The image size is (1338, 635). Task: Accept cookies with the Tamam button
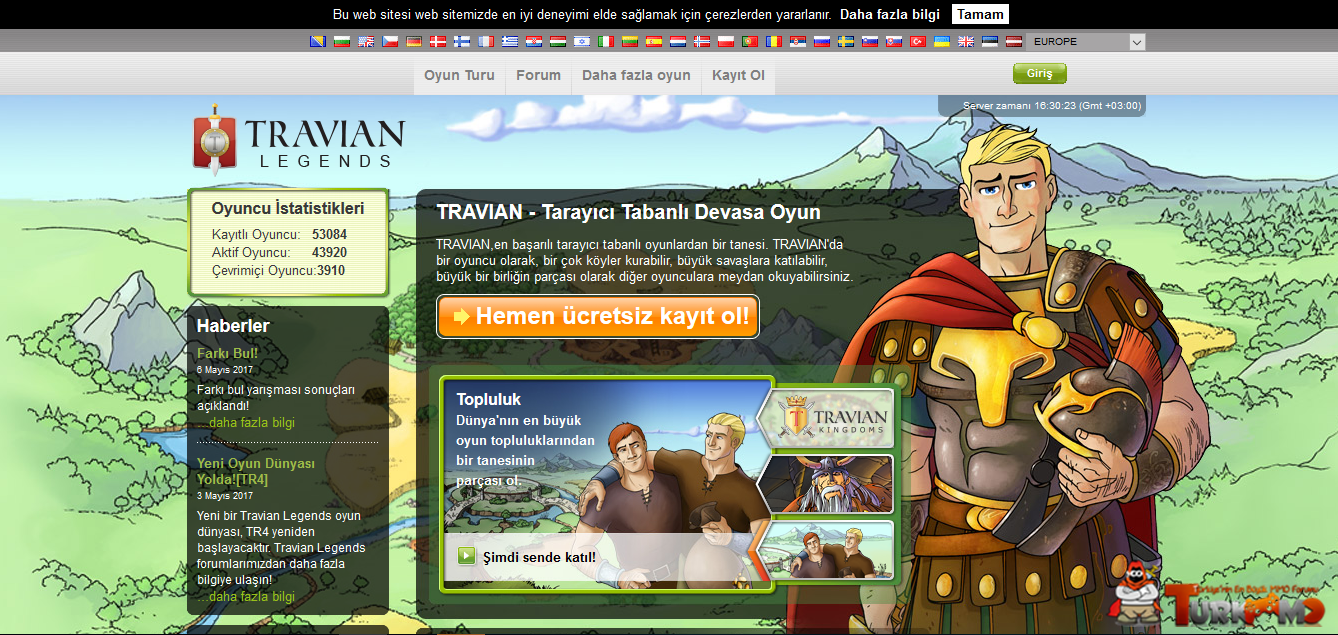(980, 14)
